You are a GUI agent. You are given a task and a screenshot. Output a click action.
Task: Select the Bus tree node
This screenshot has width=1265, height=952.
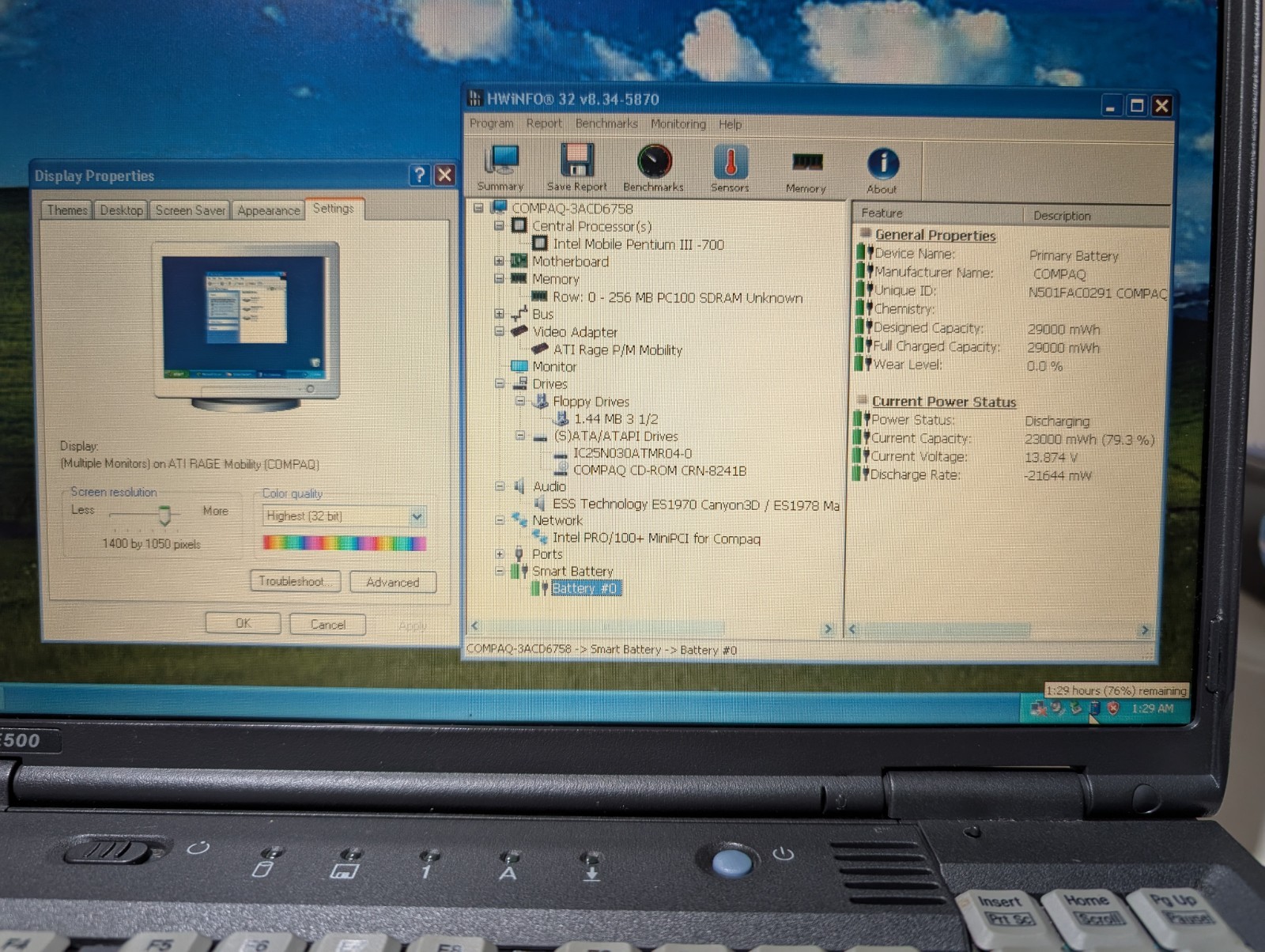[x=542, y=315]
